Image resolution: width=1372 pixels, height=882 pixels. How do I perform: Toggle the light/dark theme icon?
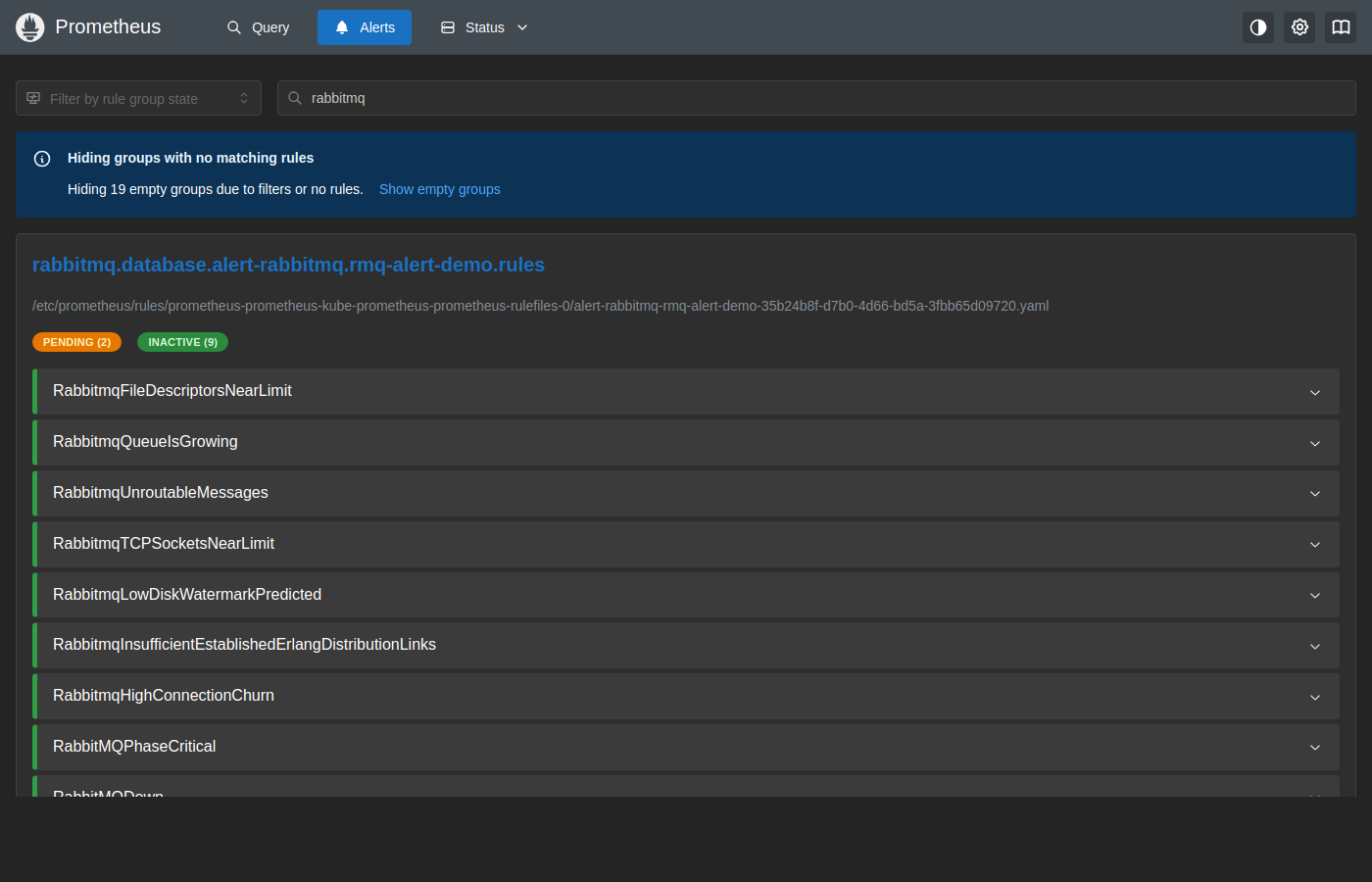(1258, 27)
